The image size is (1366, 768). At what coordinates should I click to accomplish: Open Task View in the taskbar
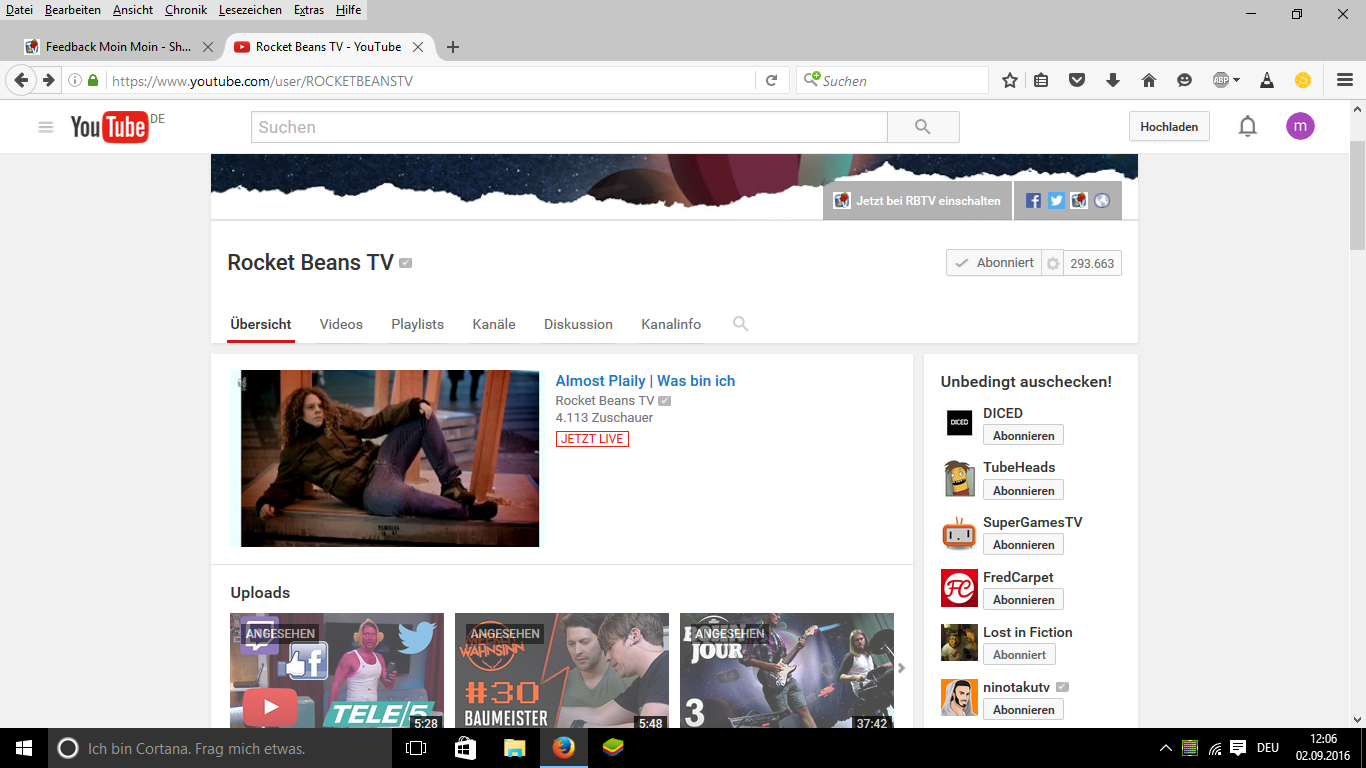point(416,748)
